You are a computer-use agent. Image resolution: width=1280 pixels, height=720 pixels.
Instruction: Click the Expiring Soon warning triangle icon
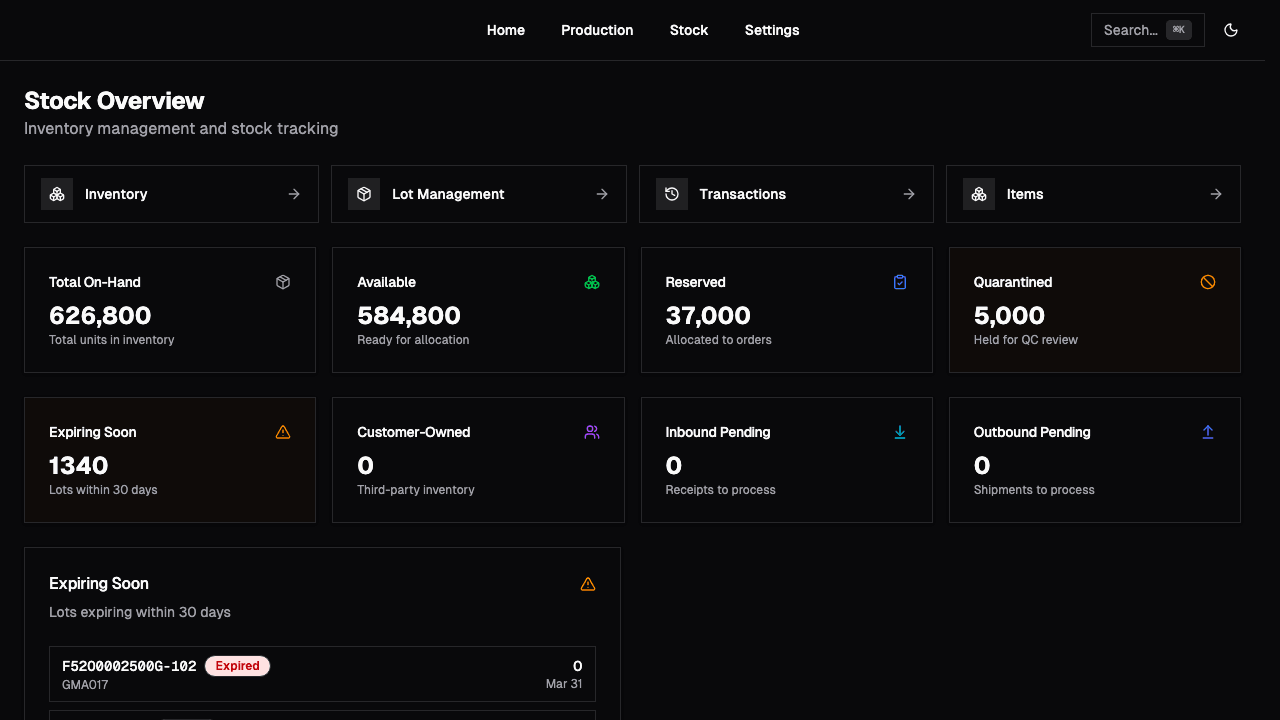(283, 432)
